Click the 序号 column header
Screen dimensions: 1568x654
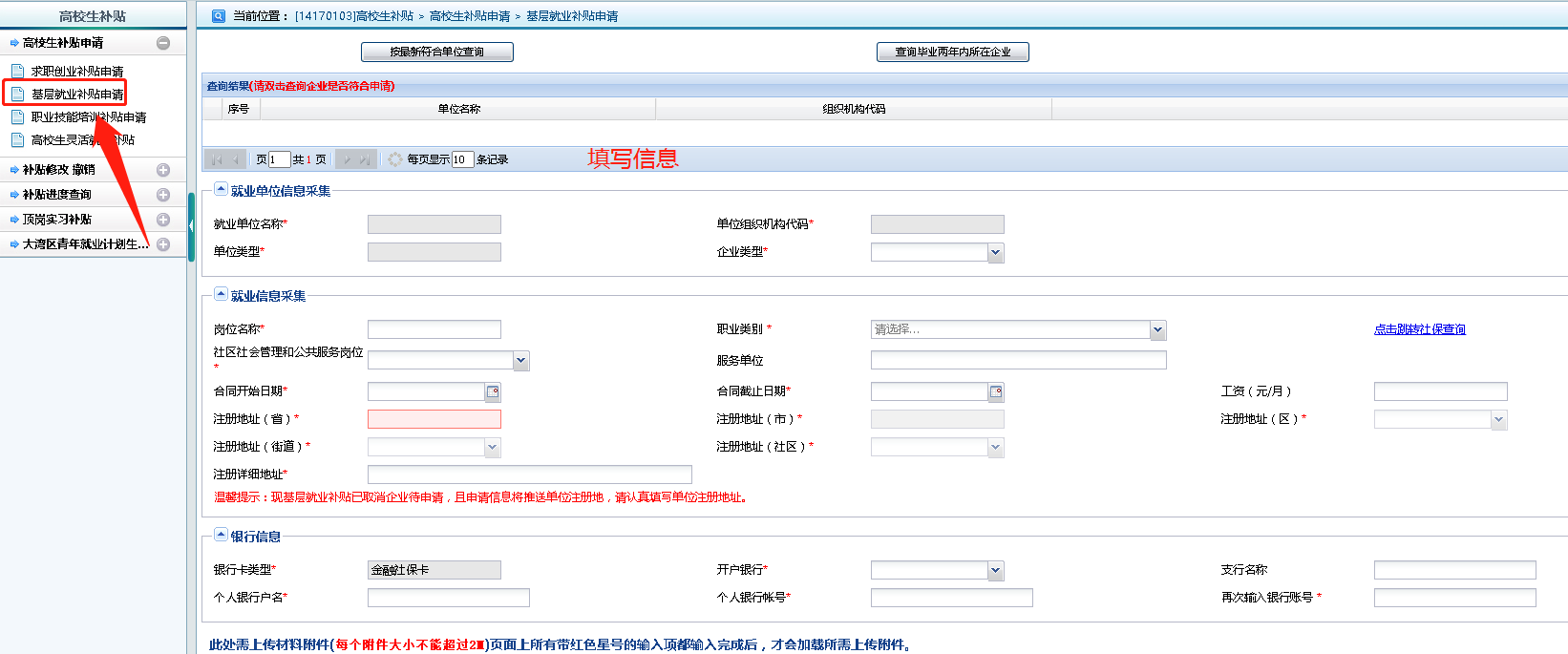[x=239, y=109]
